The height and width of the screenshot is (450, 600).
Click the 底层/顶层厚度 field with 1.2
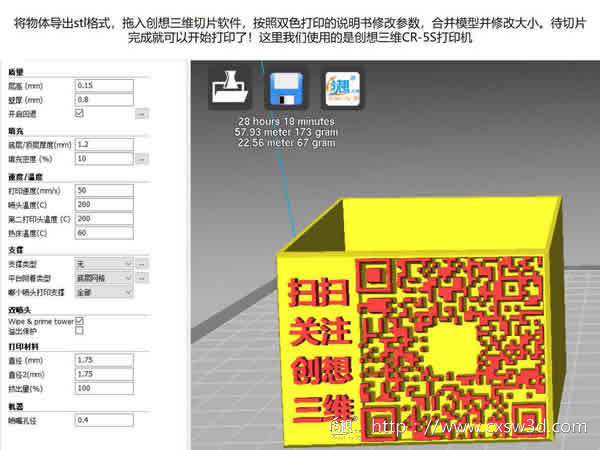[104, 144]
